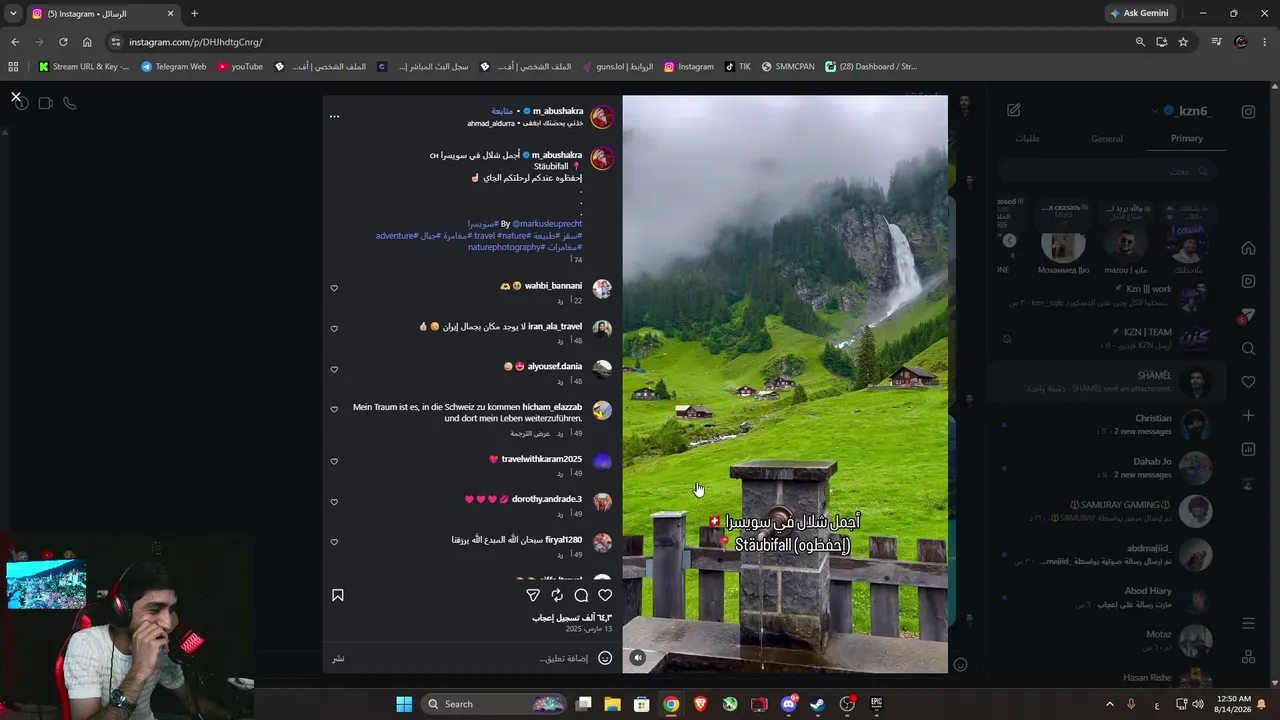Screen dimensions: 1280x720
Task: Go back to the previous page in Chrome
Action: pos(15,42)
